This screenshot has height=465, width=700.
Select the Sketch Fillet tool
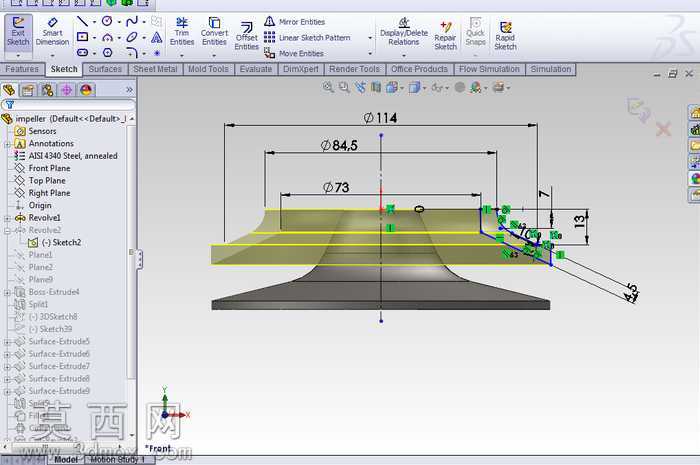[132, 53]
